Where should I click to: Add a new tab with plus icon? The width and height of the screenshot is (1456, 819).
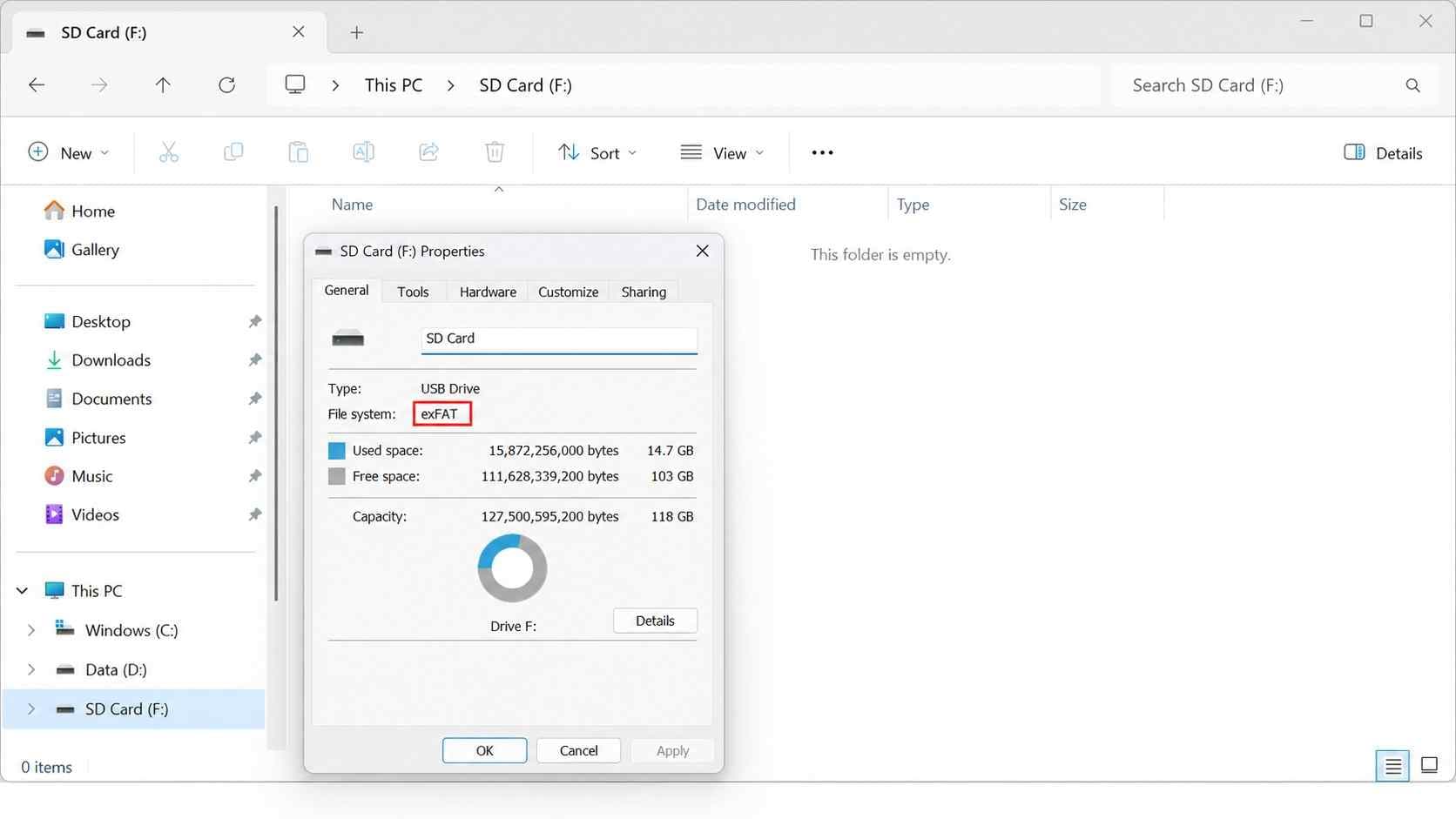coord(356,33)
